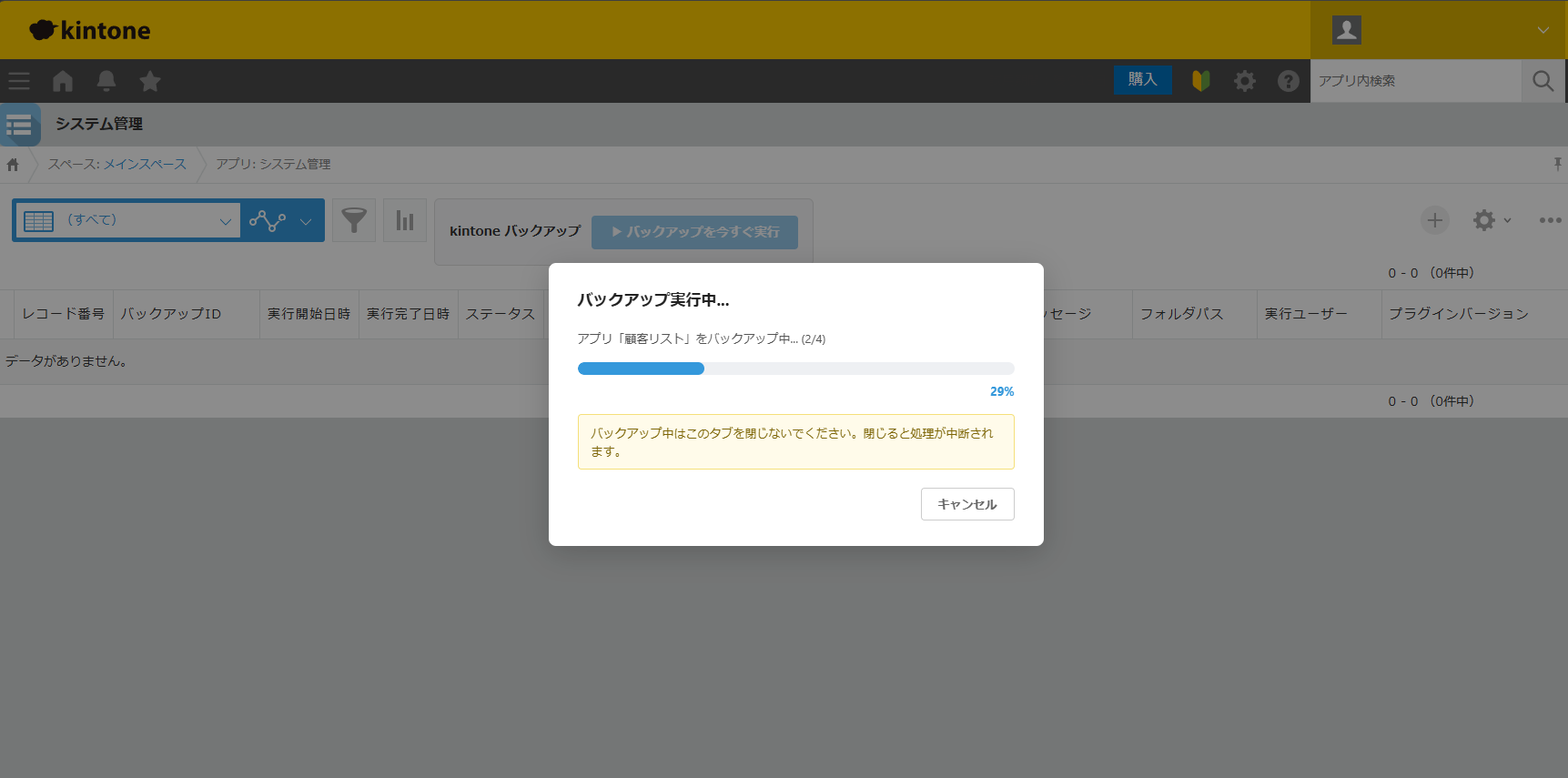Screen dimensions: 1568x778
Task: Open kintone settings gear in header
Action: [x=1245, y=81]
